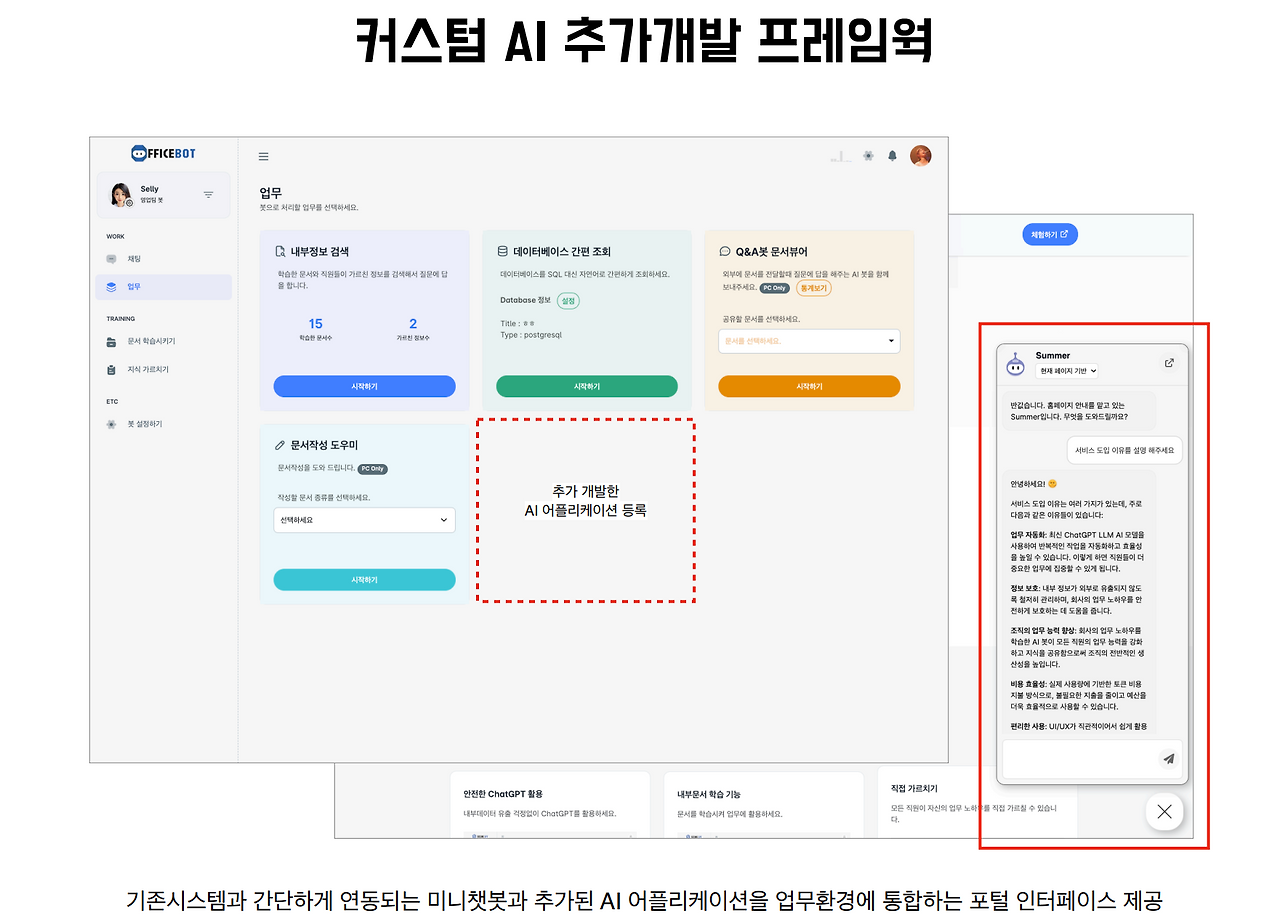Click 시작하기 on the 내부정보 검색 card
This screenshot has width=1280, height=918.
364,387
